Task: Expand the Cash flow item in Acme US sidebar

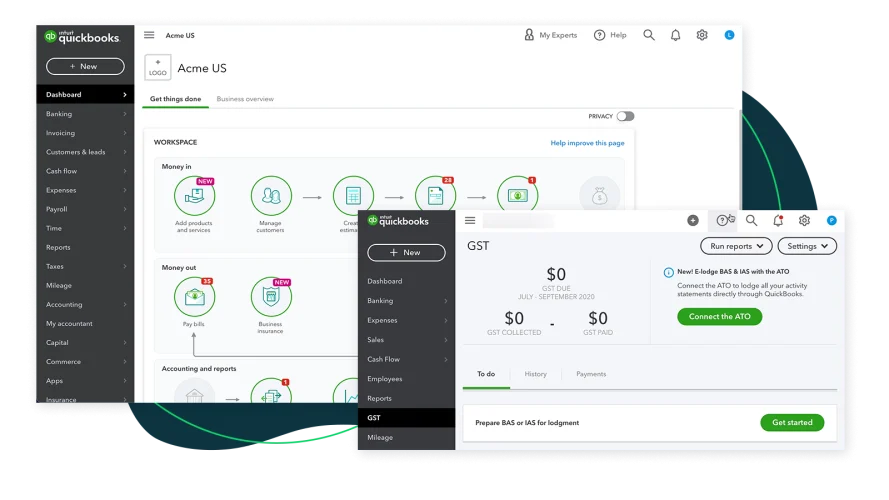Action: [x=85, y=171]
